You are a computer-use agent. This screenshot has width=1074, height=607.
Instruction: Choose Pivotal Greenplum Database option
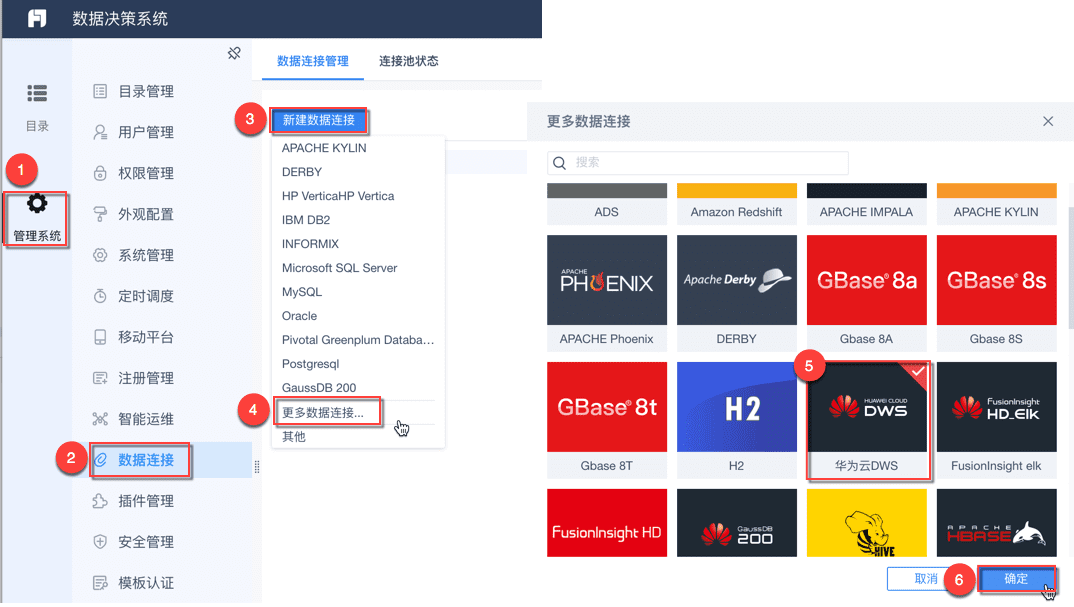click(358, 340)
